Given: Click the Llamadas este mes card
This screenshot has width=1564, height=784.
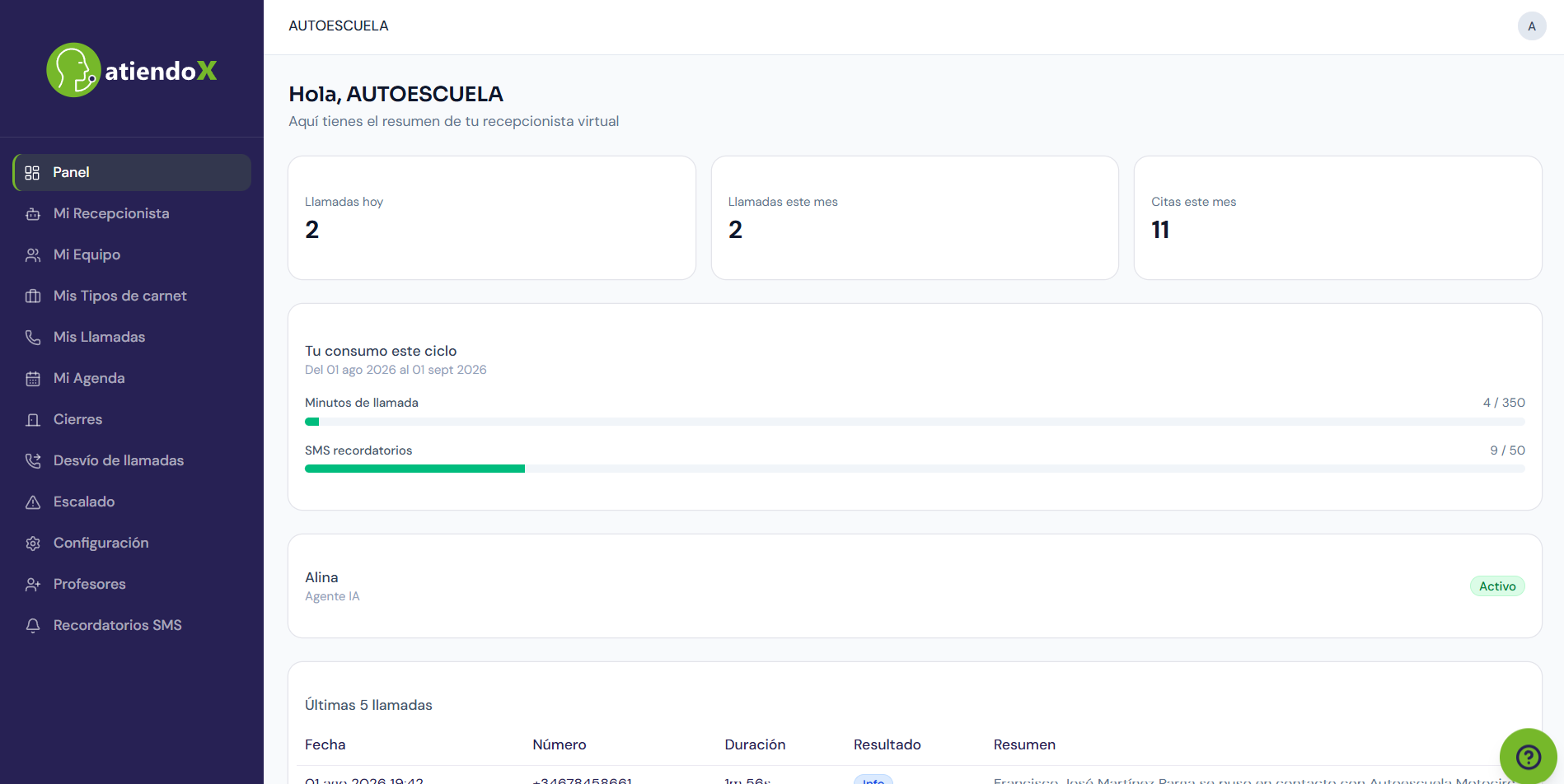Looking at the screenshot, I should coord(915,218).
